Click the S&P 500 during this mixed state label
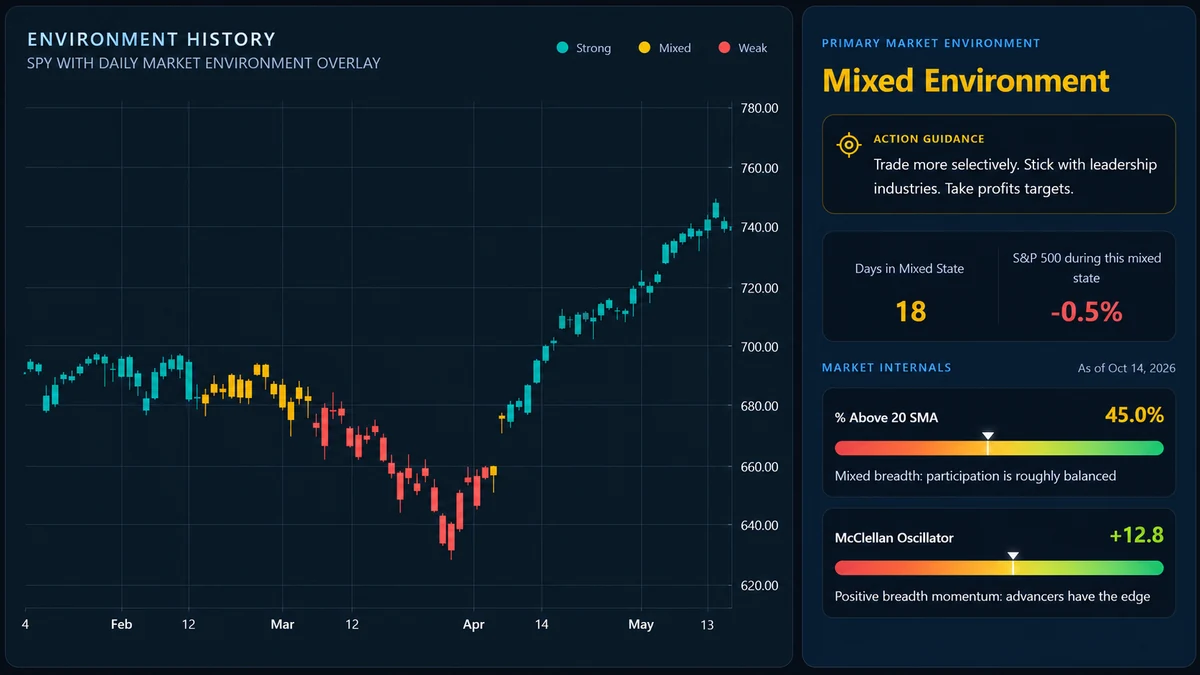The height and width of the screenshot is (675, 1200). click(x=1086, y=268)
